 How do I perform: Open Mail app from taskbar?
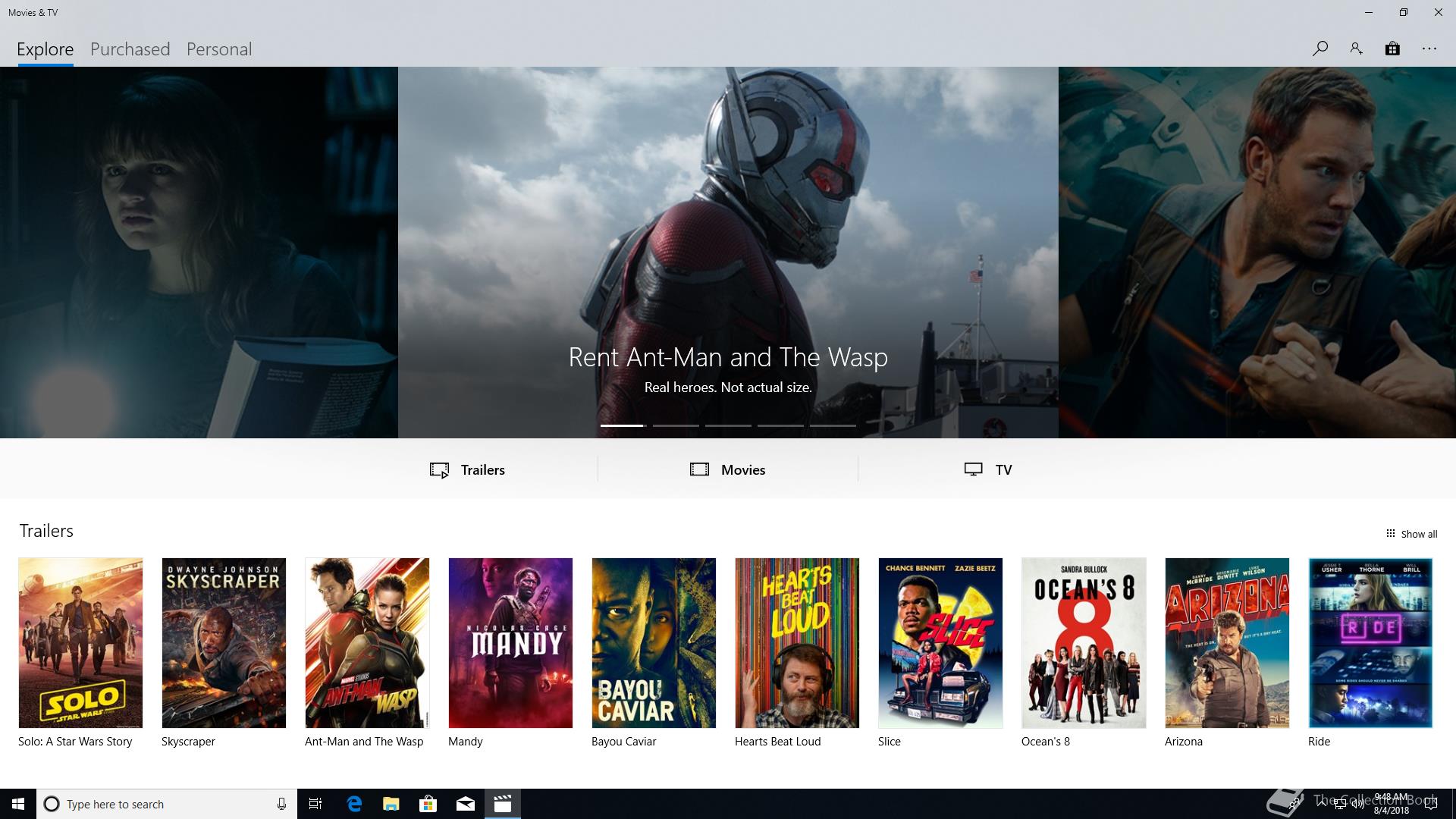[466, 804]
